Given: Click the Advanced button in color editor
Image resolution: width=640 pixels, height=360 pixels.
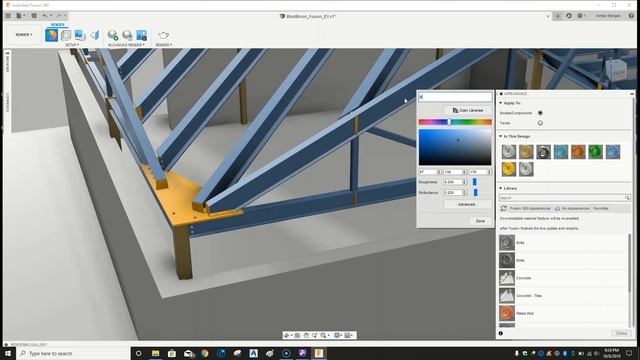Looking at the screenshot, I should [x=467, y=204].
